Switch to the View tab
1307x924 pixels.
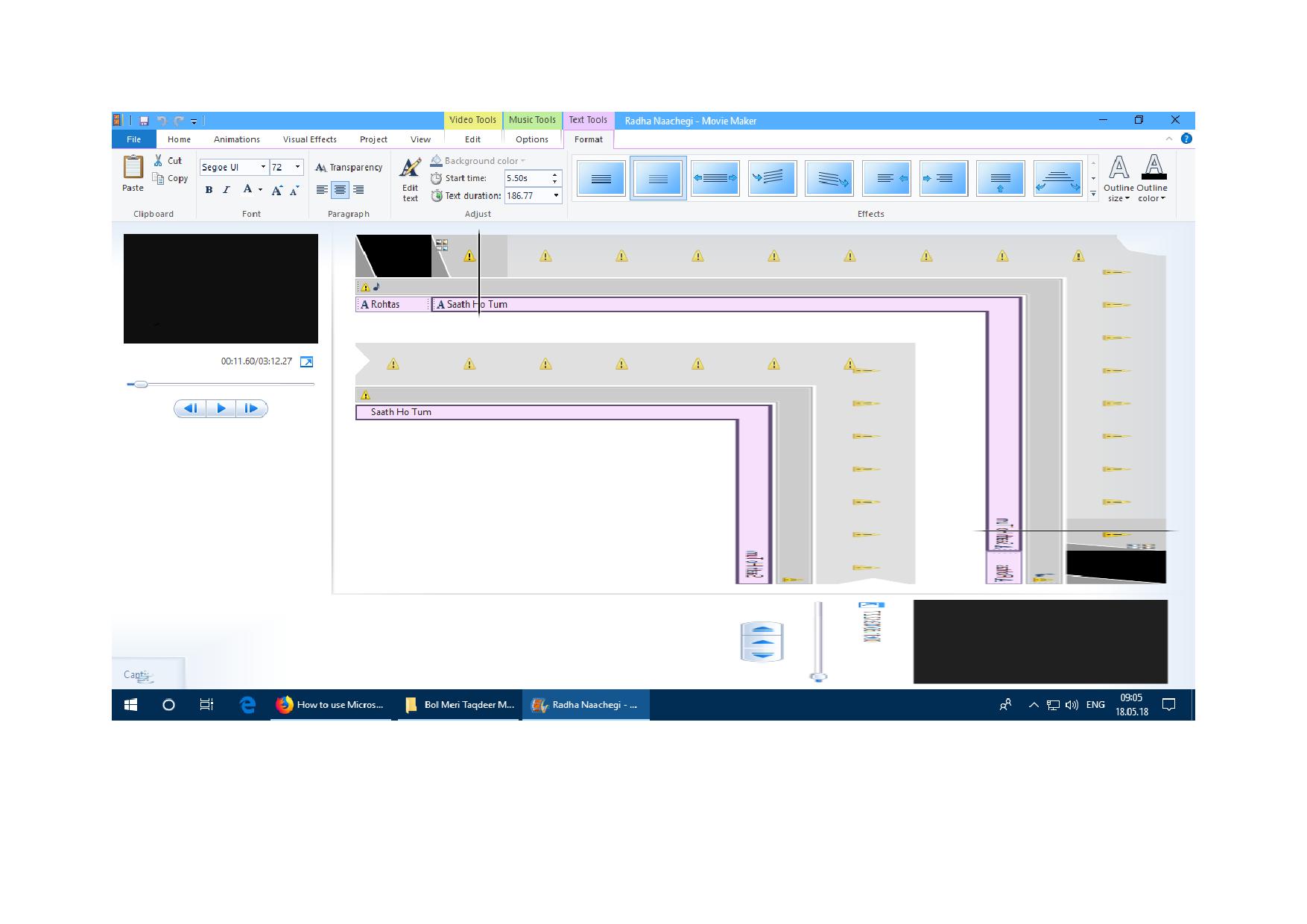[x=420, y=139]
